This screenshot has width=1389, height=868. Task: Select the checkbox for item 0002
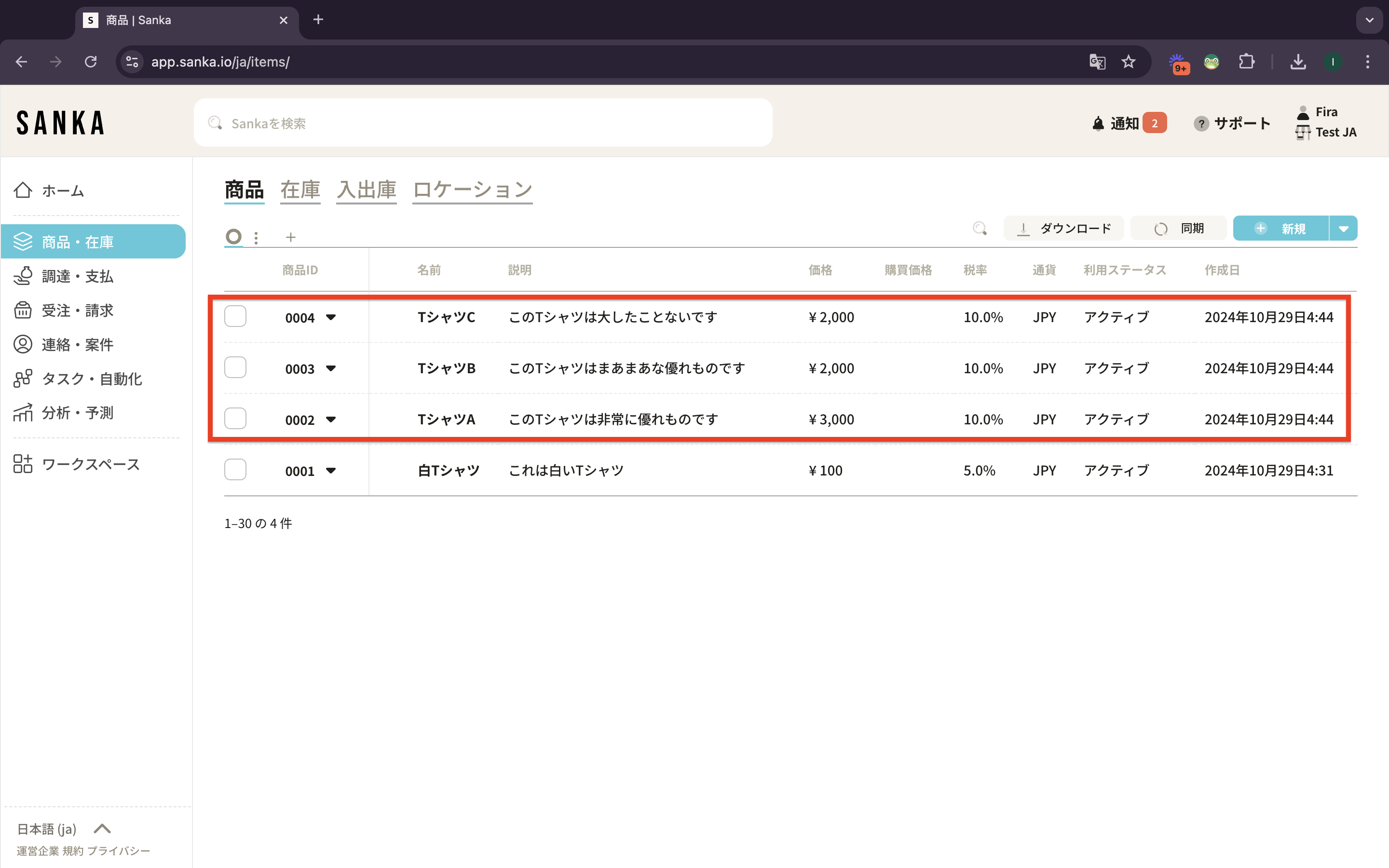(x=235, y=419)
